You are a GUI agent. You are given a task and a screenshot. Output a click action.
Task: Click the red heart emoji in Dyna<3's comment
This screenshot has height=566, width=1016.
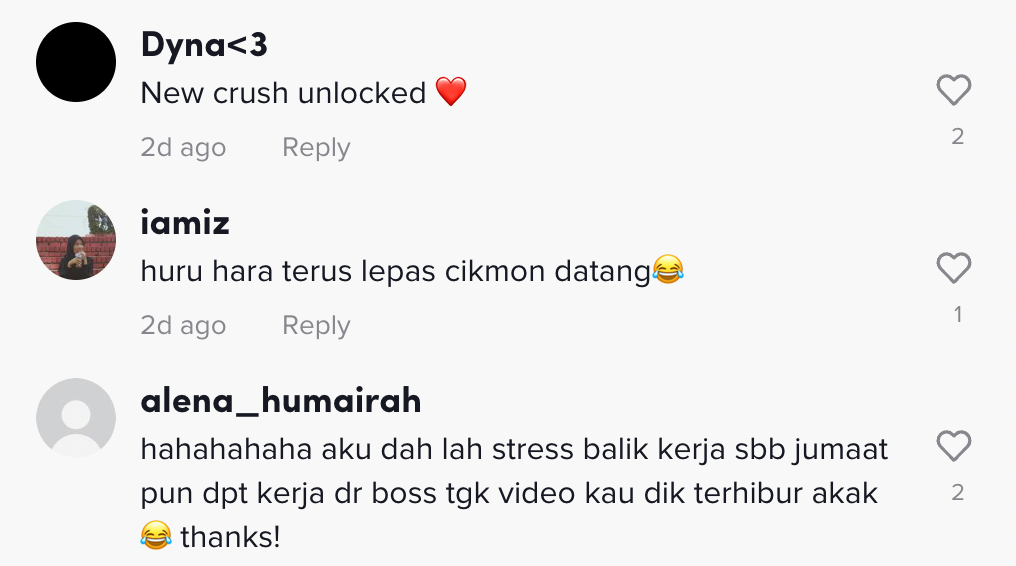[451, 91]
